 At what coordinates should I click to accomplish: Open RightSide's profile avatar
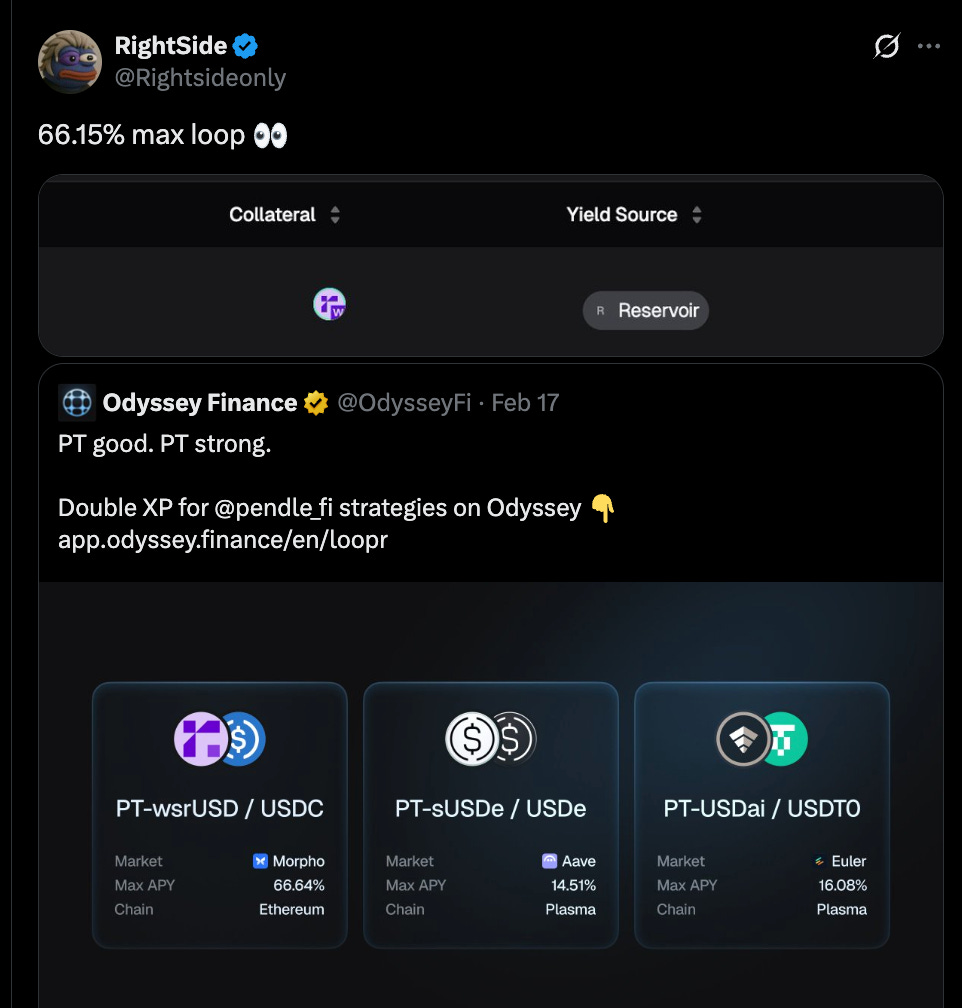tap(70, 62)
